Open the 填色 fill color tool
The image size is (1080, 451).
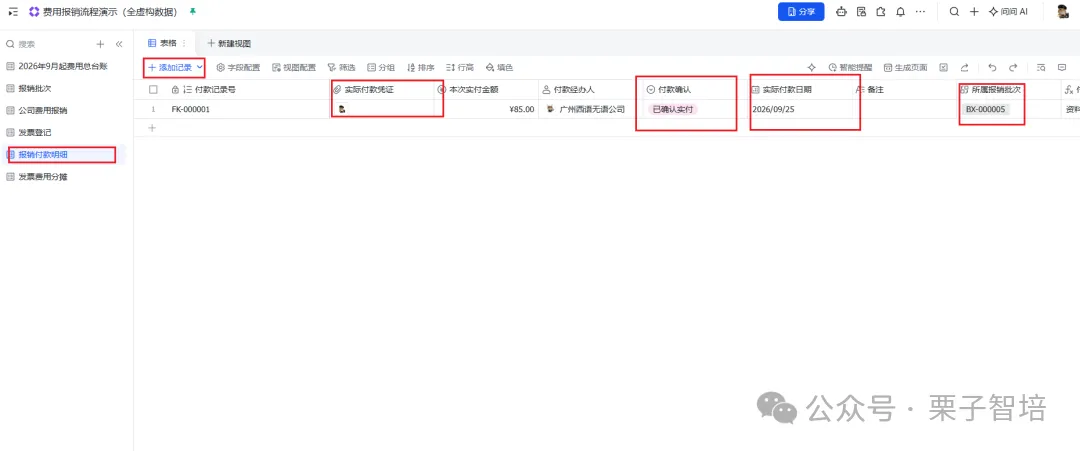point(499,67)
